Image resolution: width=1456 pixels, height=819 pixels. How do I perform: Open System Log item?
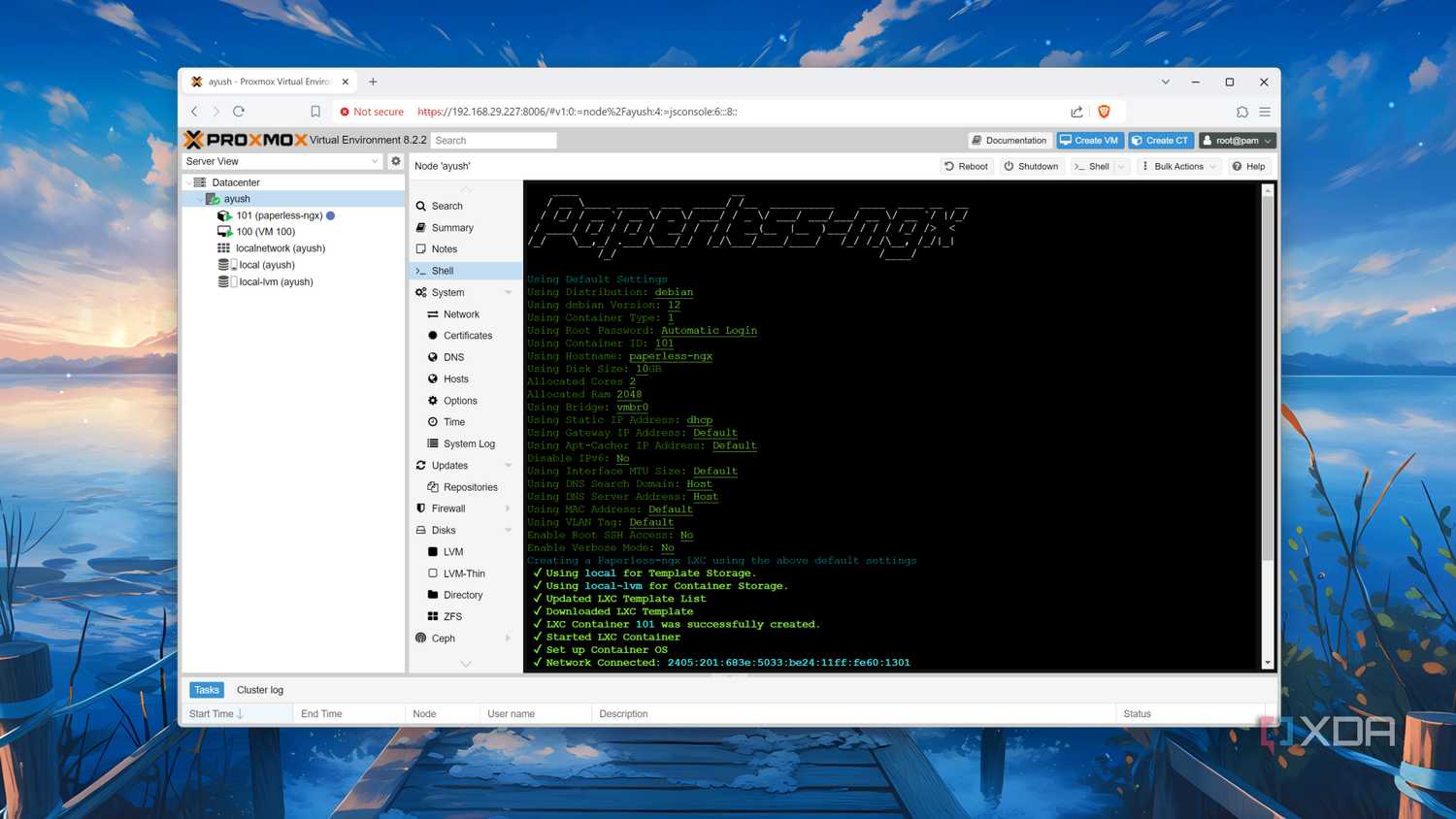click(466, 443)
